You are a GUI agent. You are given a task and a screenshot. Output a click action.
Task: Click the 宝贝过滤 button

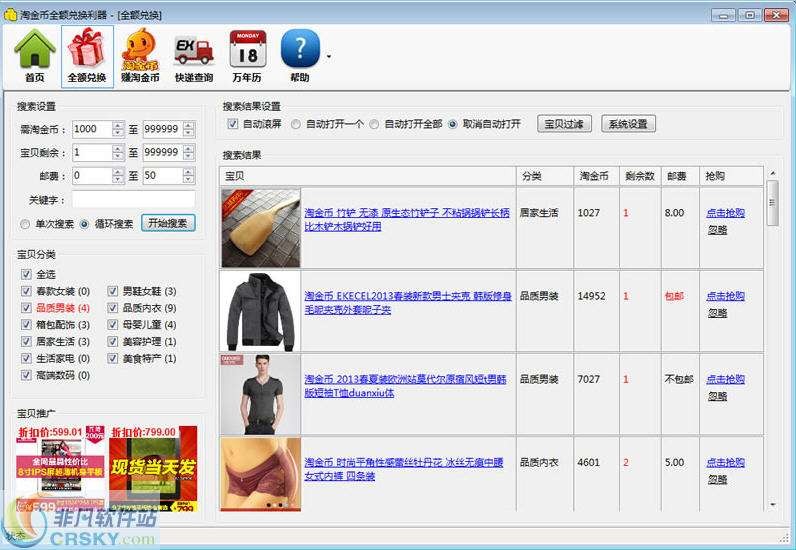(x=564, y=123)
